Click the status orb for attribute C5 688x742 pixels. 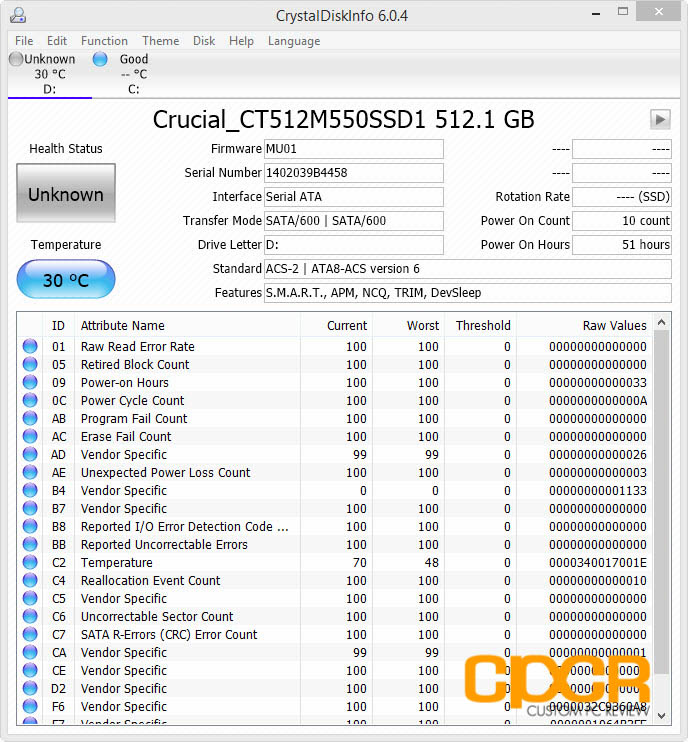[30, 598]
